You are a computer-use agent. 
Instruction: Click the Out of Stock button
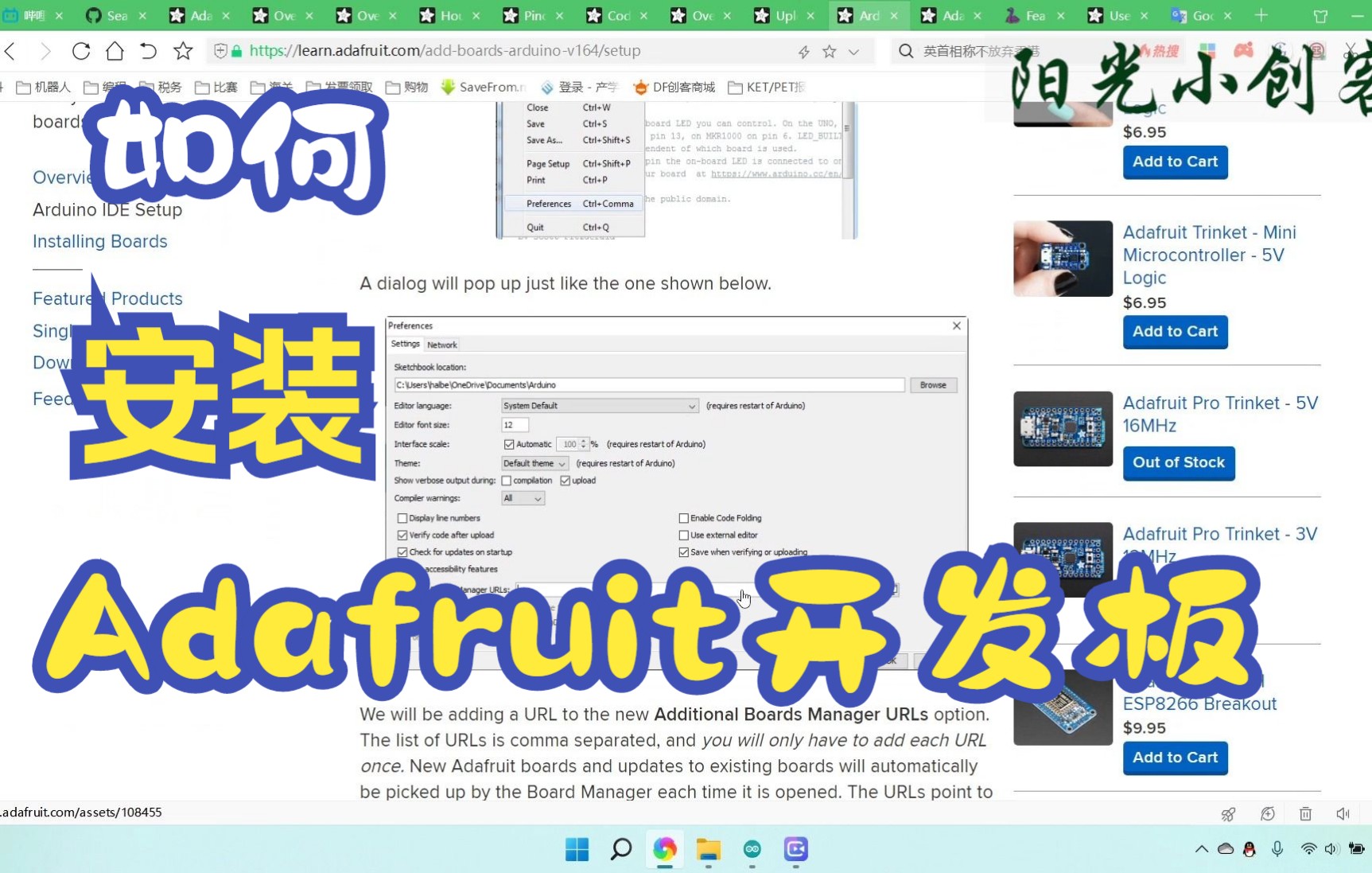click(1179, 462)
